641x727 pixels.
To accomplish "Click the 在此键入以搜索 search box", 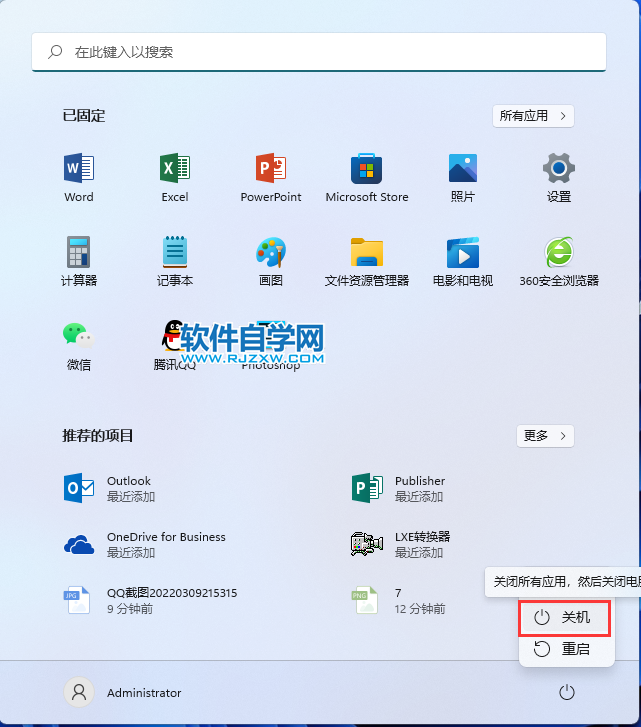I will coord(319,52).
